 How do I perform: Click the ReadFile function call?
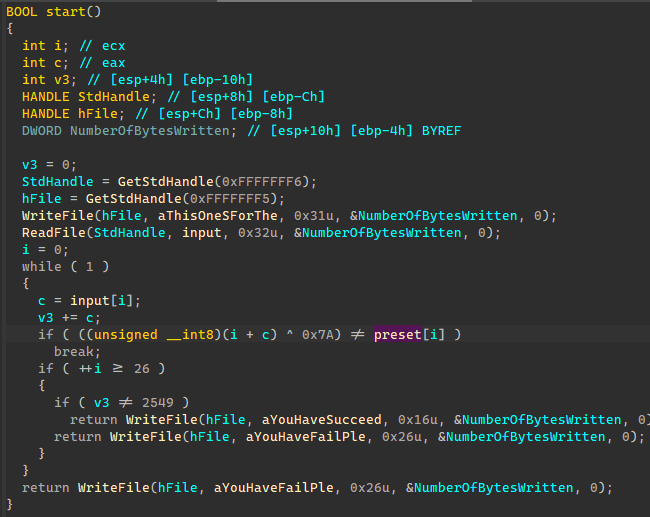(54, 233)
